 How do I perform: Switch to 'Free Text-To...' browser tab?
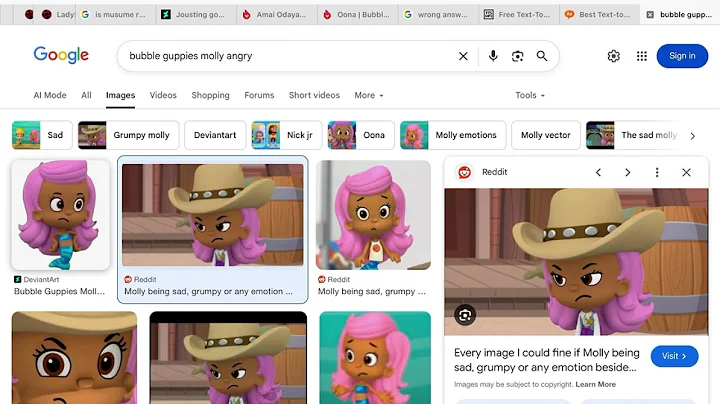(x=519, y=15)
